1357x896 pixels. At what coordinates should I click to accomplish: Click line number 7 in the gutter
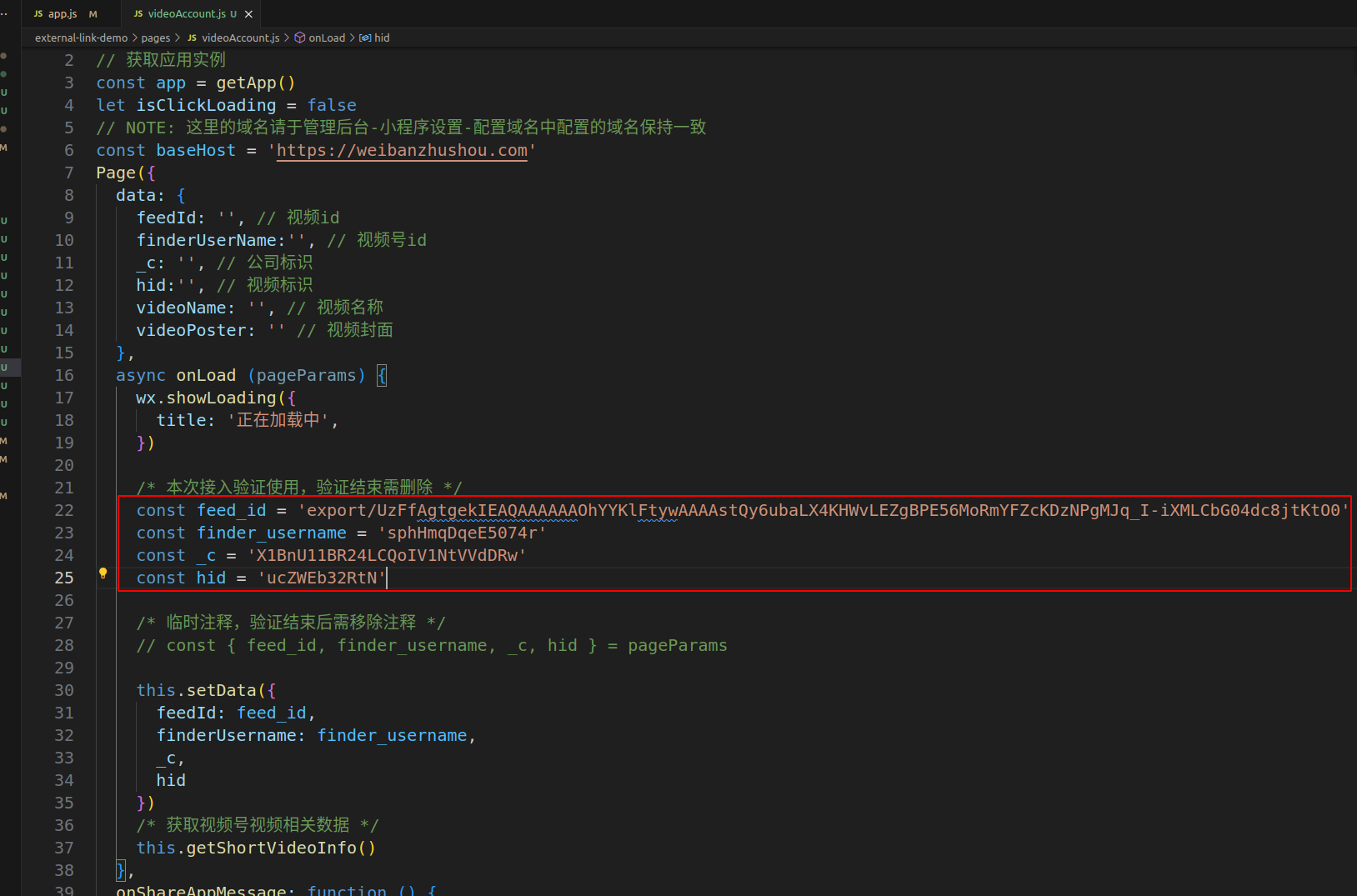pyautogui.click(x=69, y=173)
